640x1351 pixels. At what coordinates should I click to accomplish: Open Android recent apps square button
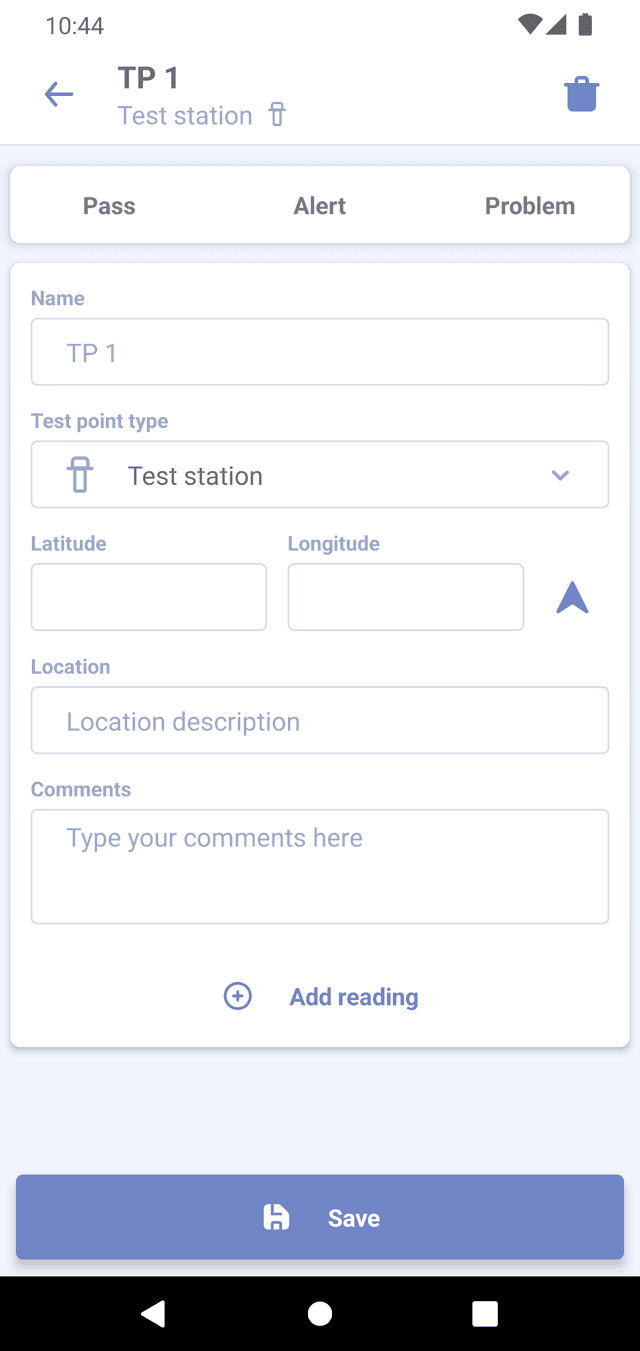pos(485,1313)
